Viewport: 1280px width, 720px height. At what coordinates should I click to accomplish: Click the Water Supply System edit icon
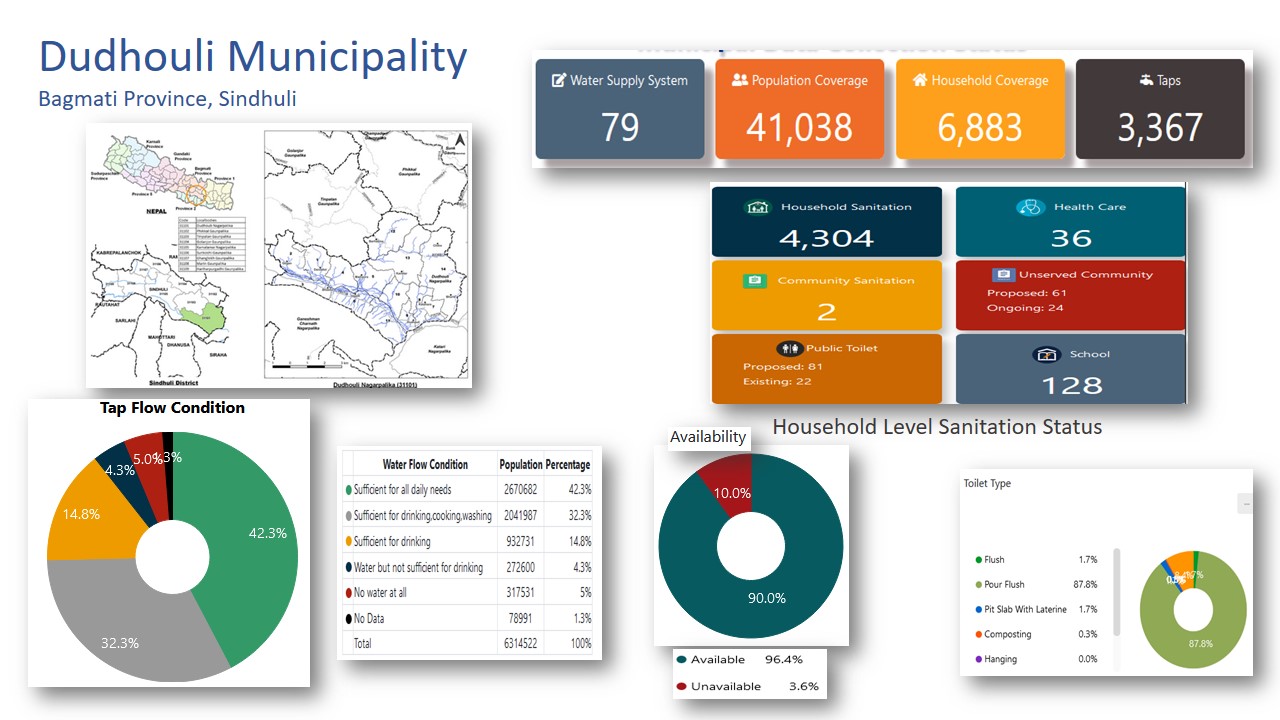coord(559,81)
